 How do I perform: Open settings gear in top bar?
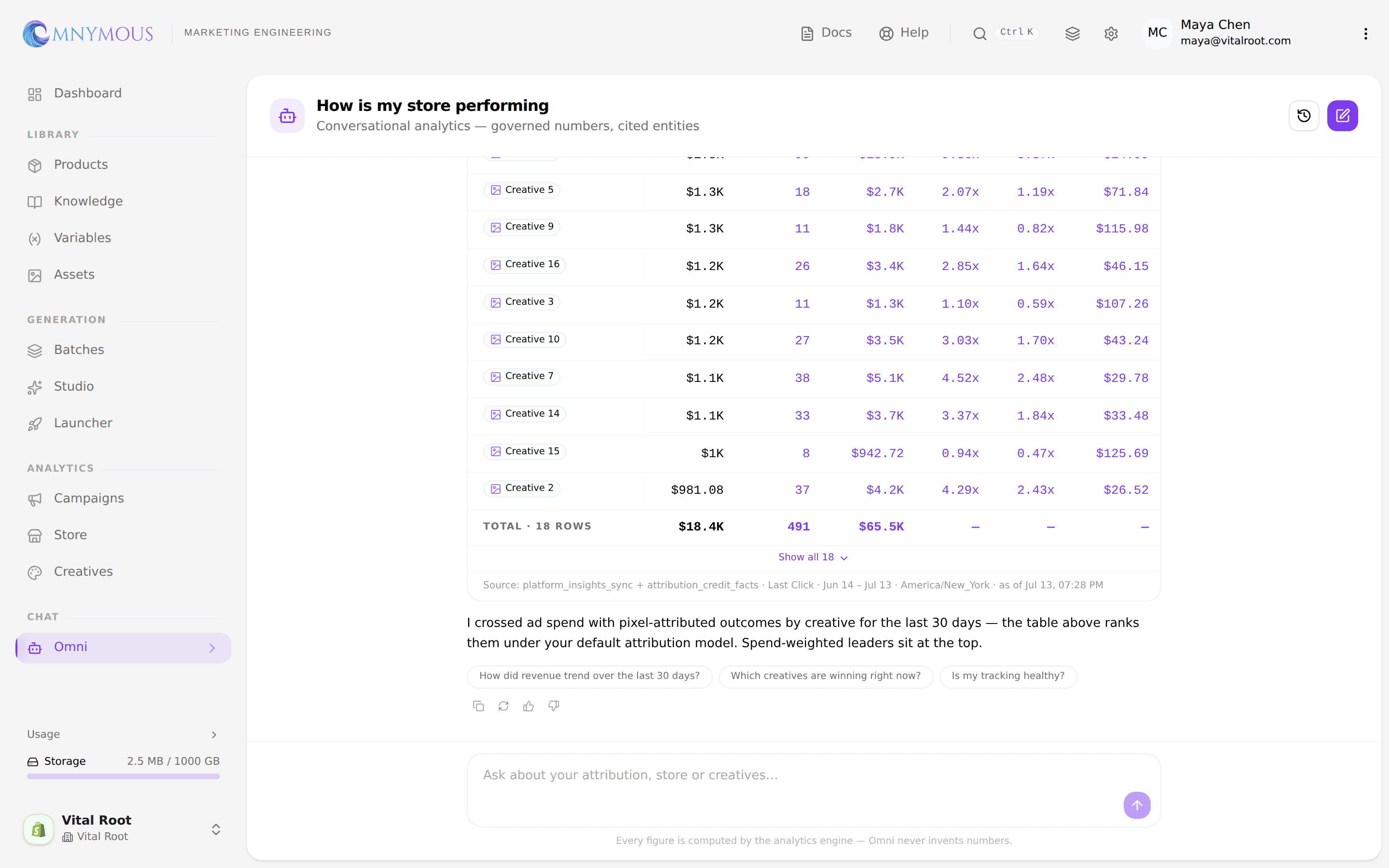tap(1111, 33)
